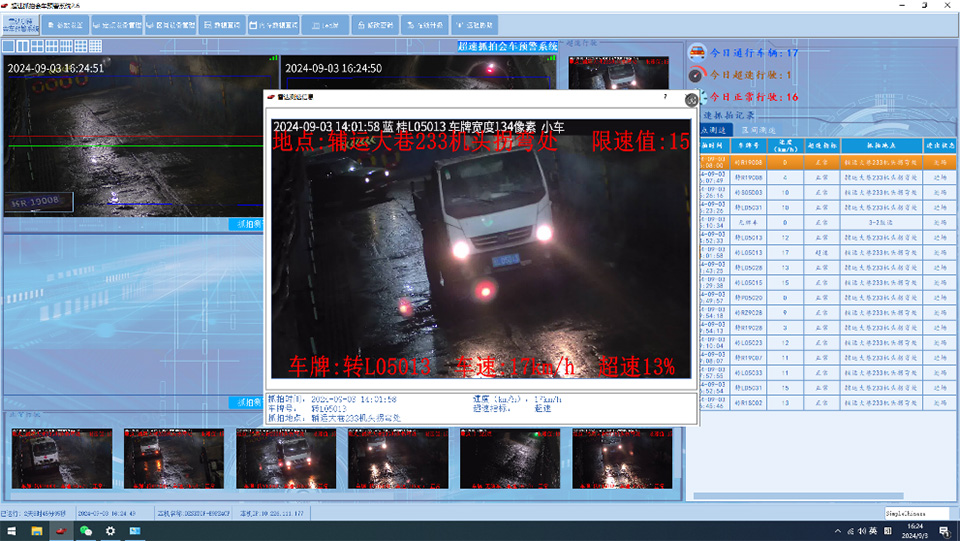
Task: Close the capture detail popup with X
Action: coord(690,100)
